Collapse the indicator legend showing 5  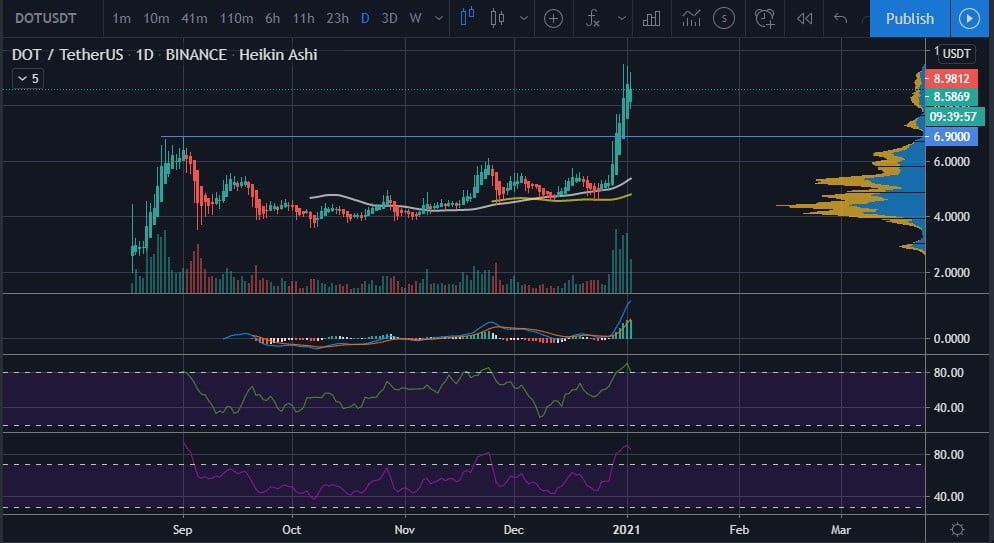coord(28,79)
